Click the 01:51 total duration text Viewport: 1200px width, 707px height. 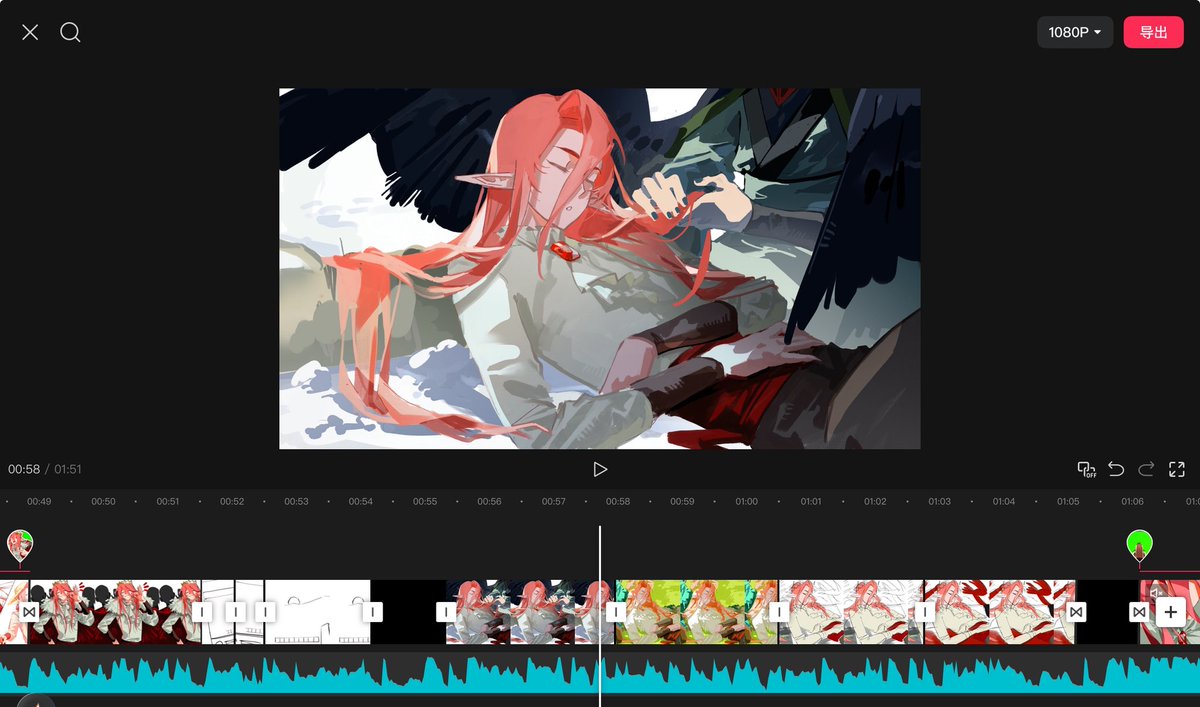tap(68, 469)
